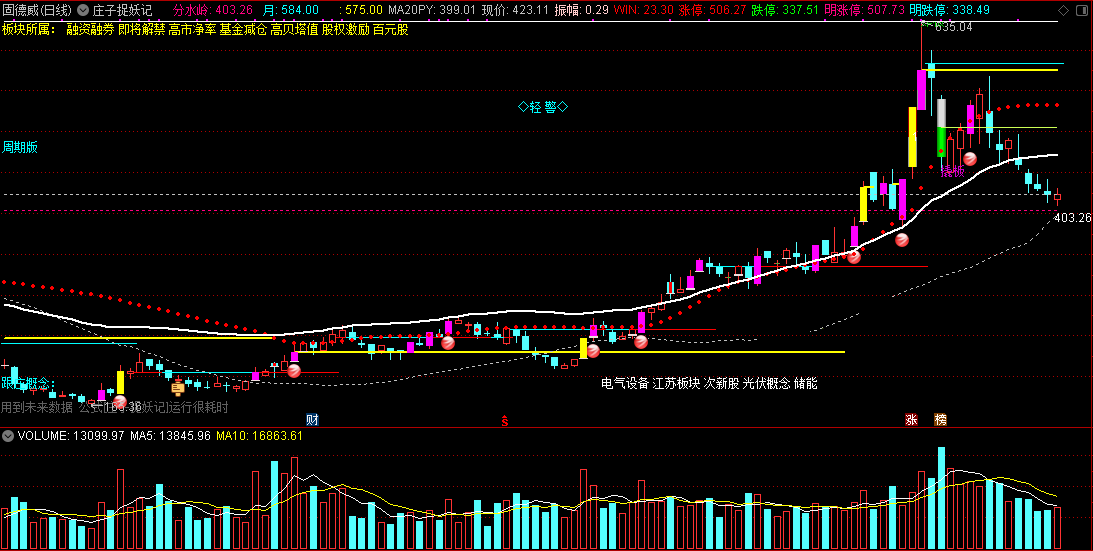Click the 用到未来数据 warning text
This screenshot has width=1093, height=551.
37,407
